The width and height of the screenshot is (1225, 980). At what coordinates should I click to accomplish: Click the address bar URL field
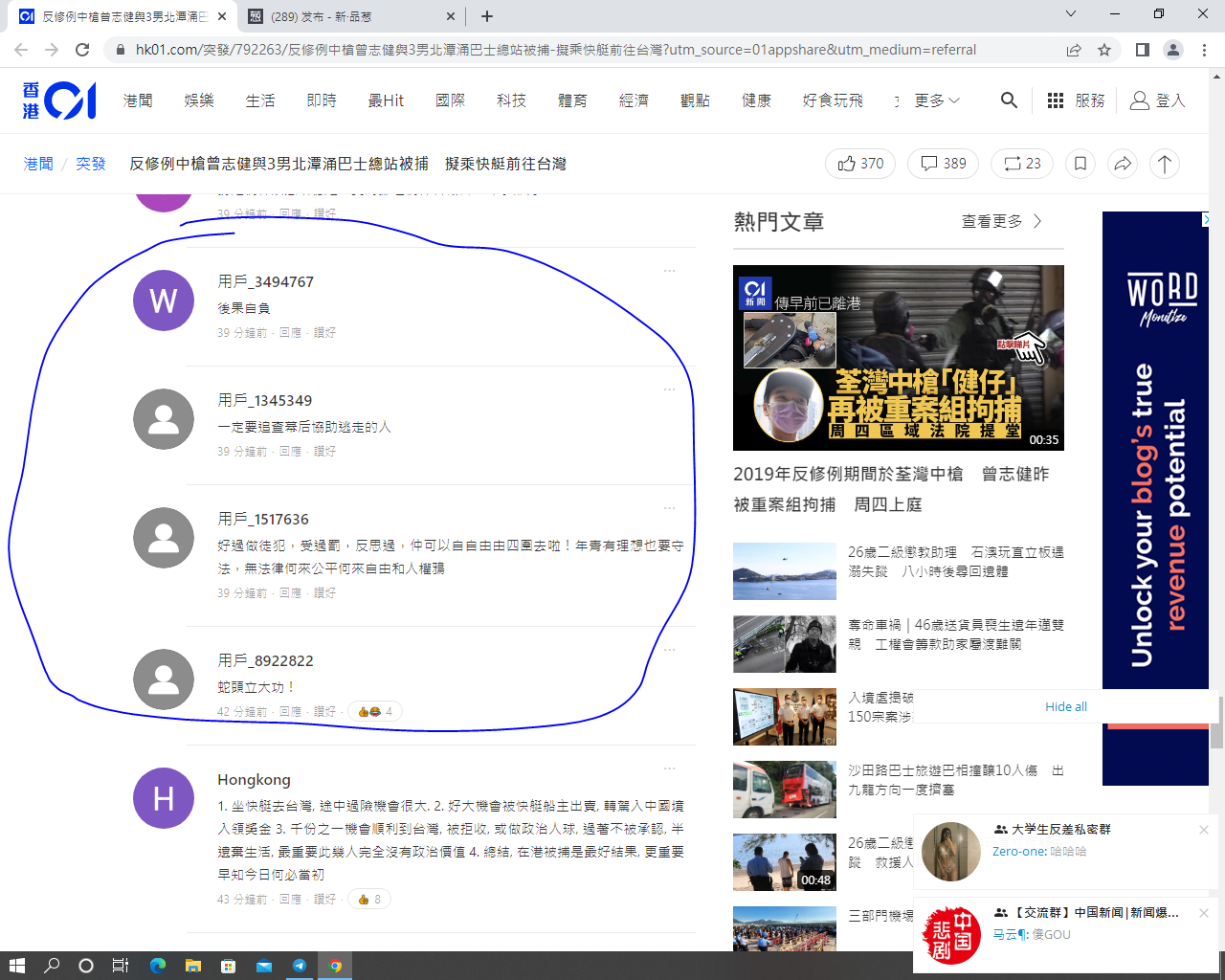pos(555,50)
